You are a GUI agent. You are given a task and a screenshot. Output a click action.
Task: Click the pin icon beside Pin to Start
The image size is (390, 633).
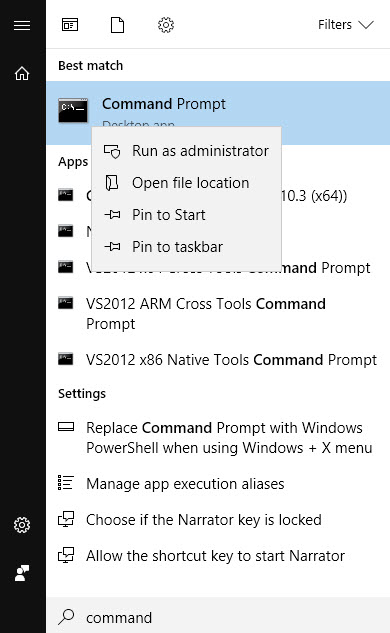point(112,215)
